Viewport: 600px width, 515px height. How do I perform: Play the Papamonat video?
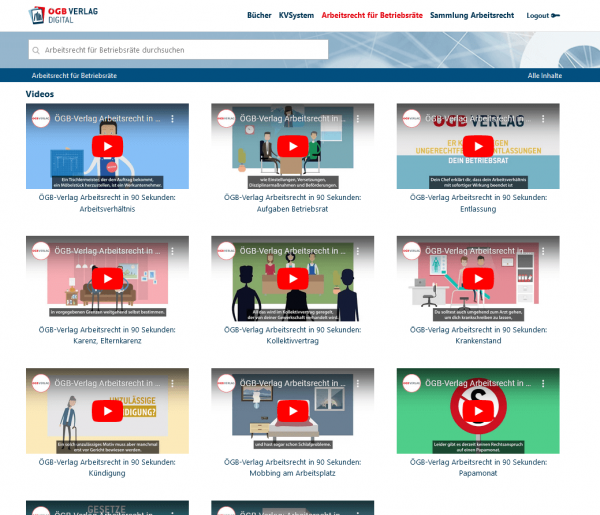(478, 411)
